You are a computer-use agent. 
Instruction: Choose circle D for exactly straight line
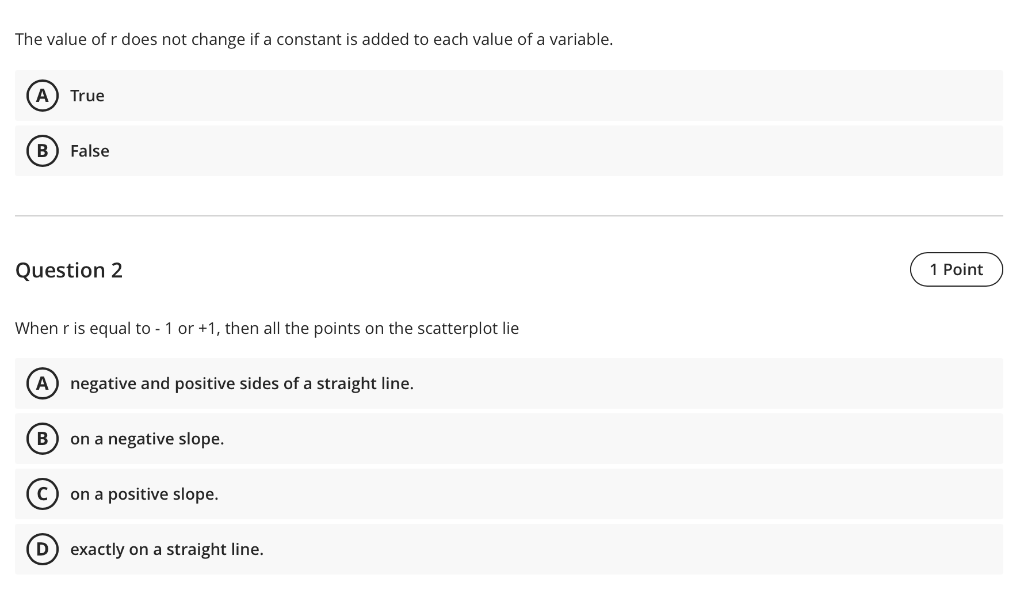click(x=42, y=549)
